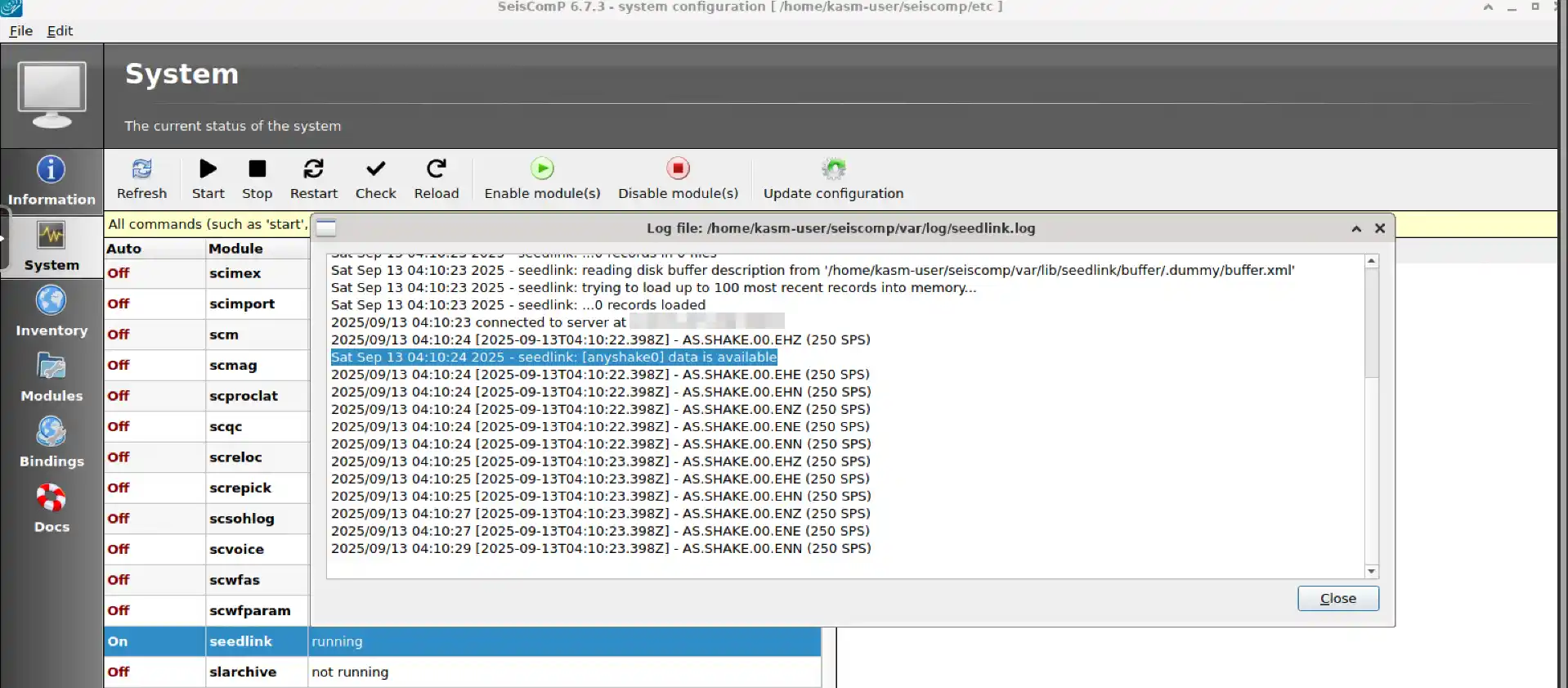
Task: Maximize the SeisComP main window
Action: tap(1535, 7)
